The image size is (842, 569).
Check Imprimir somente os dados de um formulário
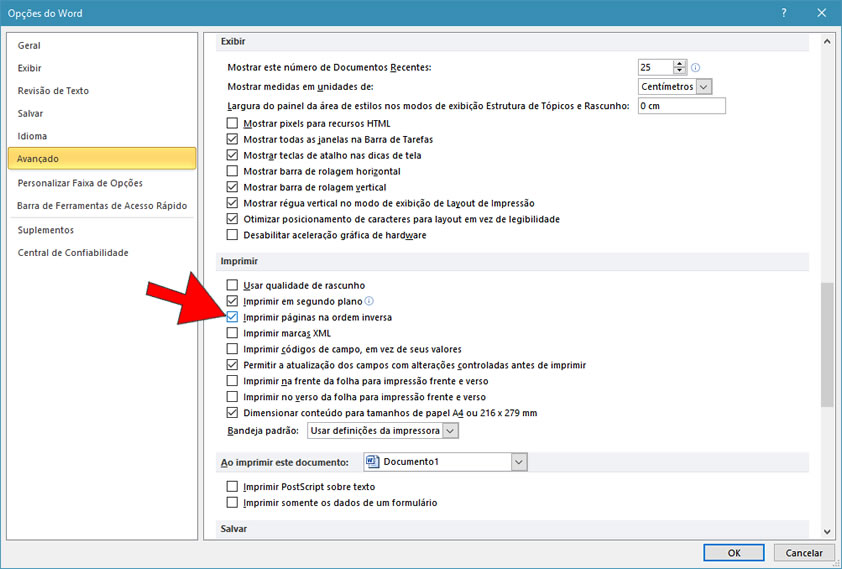232,503
